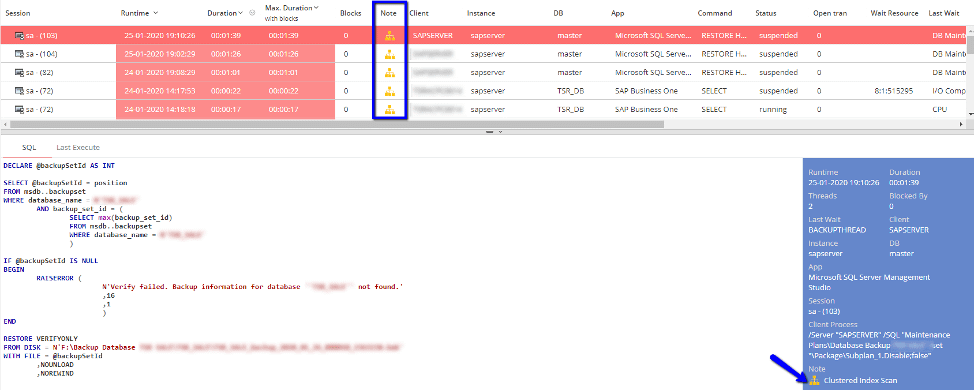Click the note icon in the sa - (82) row

389,73
